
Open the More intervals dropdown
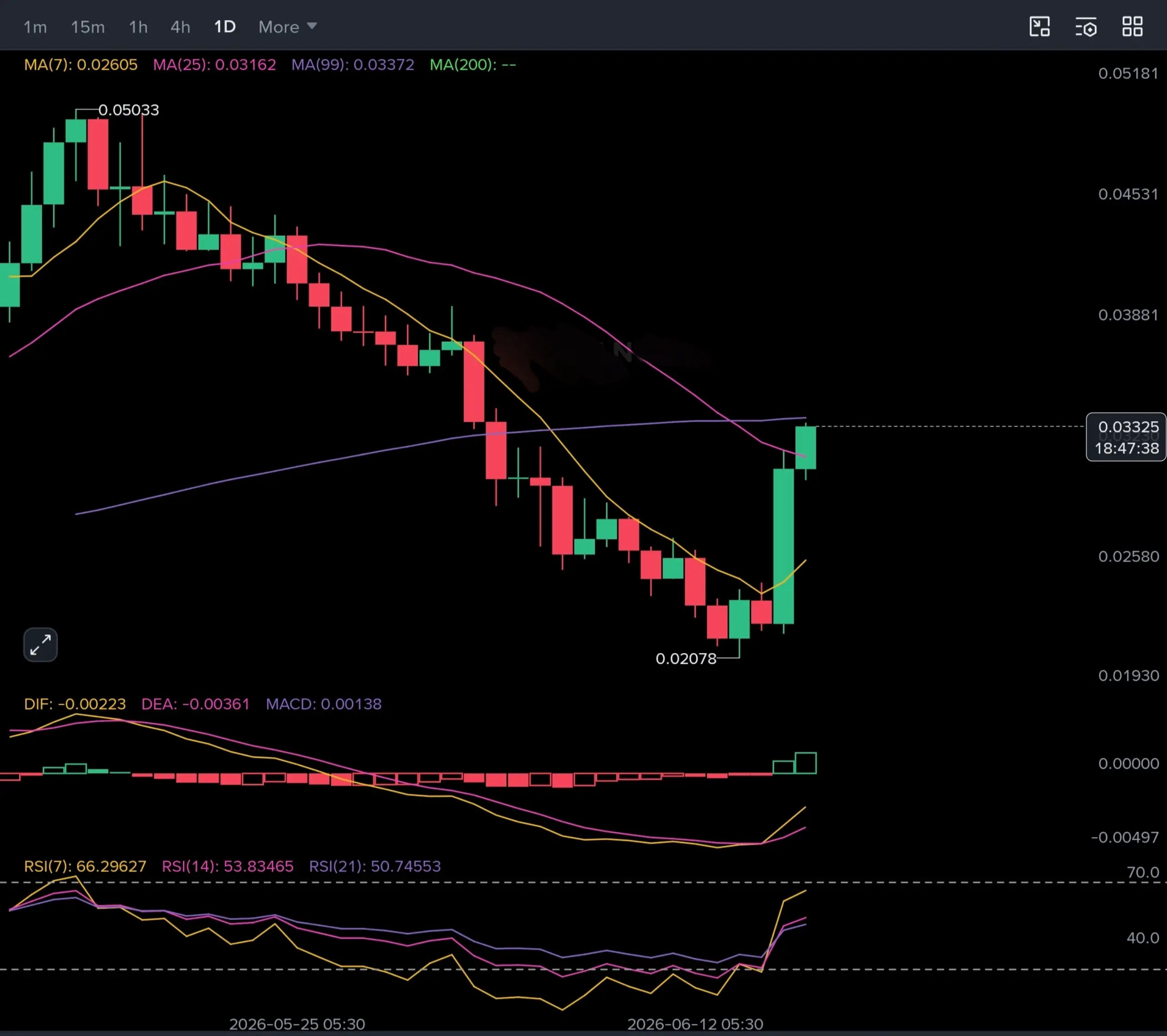click(x=287, y=27)
